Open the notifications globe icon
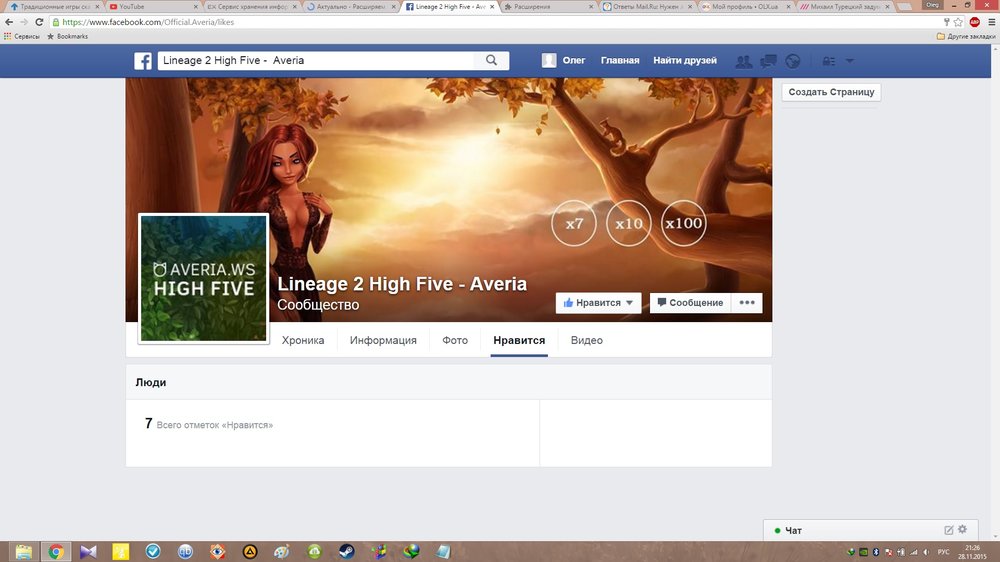 click(x=793, y=61)
